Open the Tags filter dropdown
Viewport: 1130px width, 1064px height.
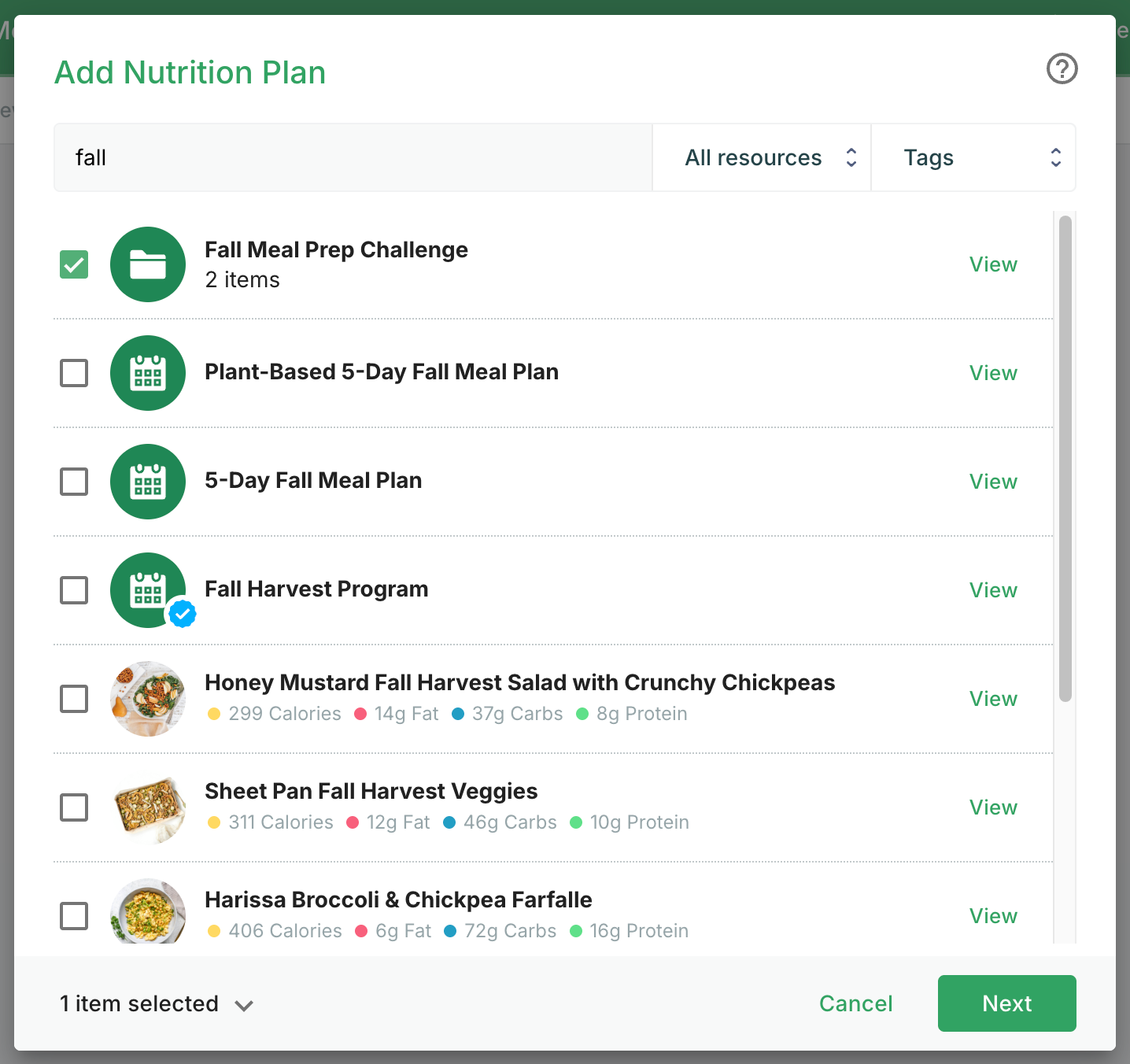[973, 157]
